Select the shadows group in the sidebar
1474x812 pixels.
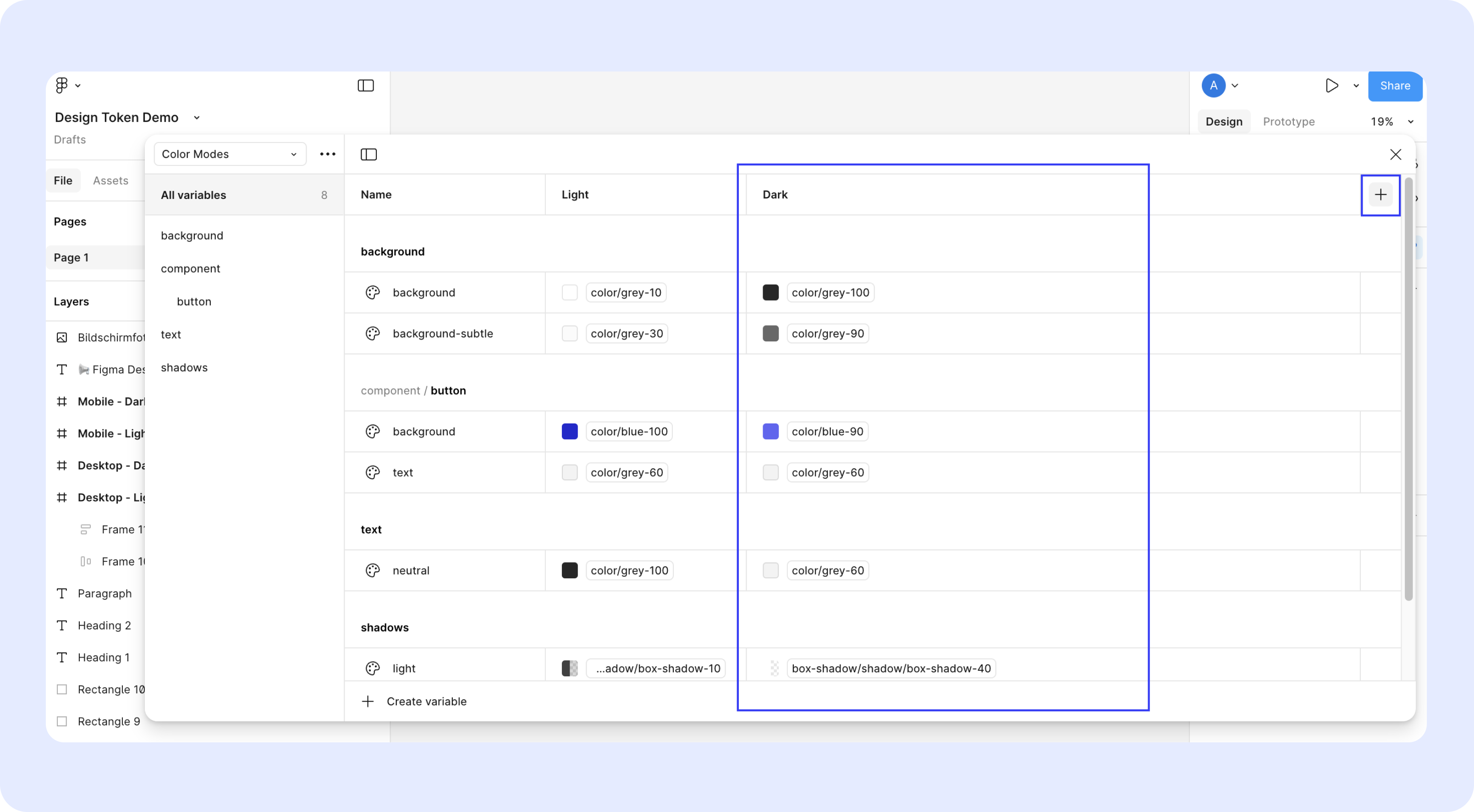184,368
